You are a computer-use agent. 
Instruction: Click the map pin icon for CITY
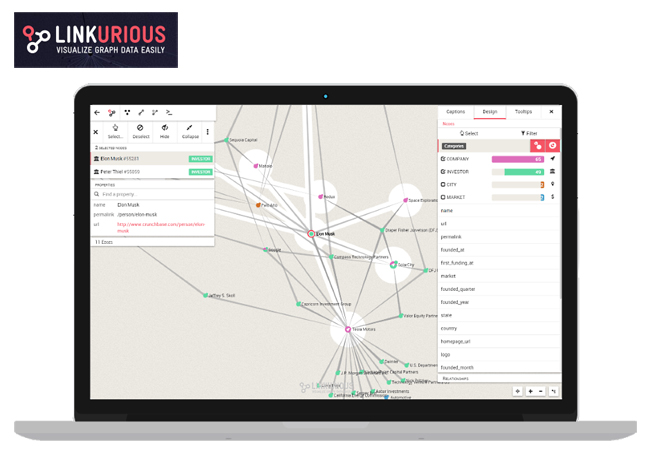tap(553, 184)
